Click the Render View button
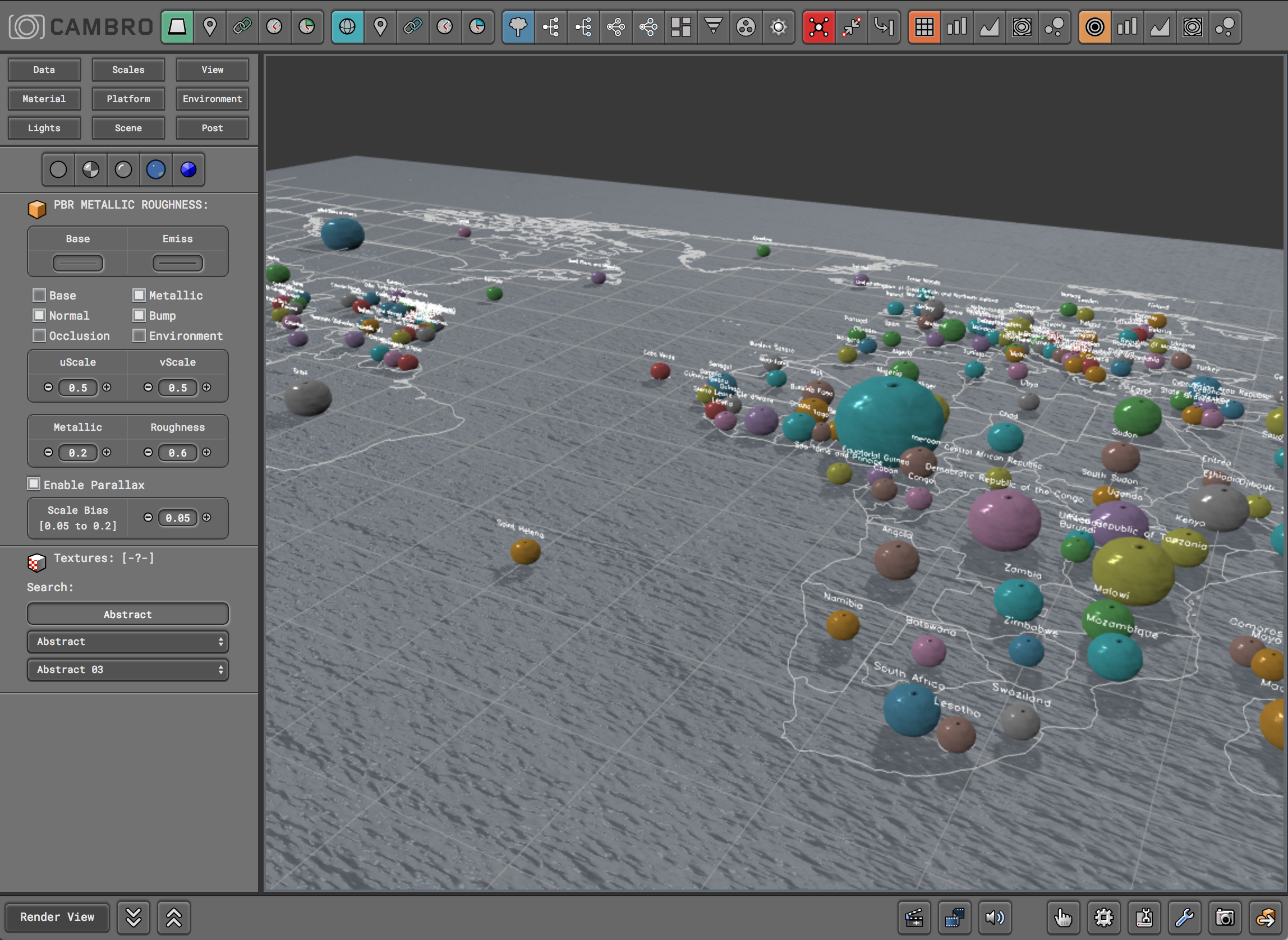 (x=57, y=917)
